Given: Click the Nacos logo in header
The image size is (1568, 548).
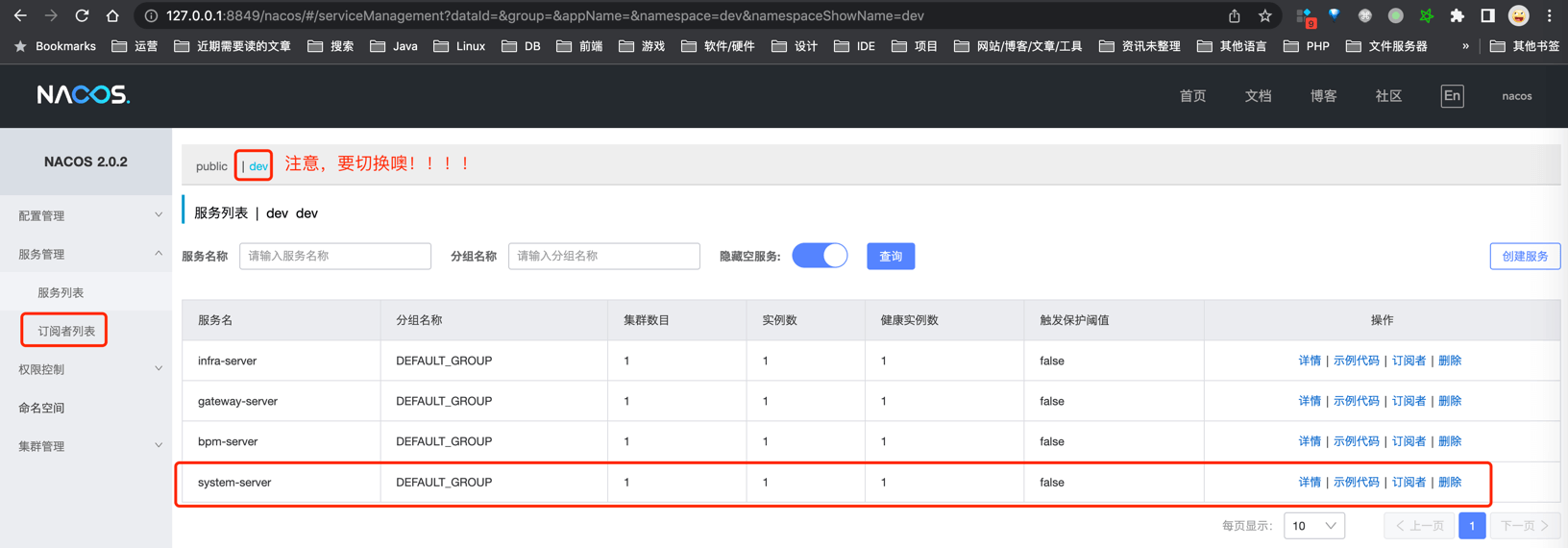Looking at the screenshot, I should click(84, 95).
